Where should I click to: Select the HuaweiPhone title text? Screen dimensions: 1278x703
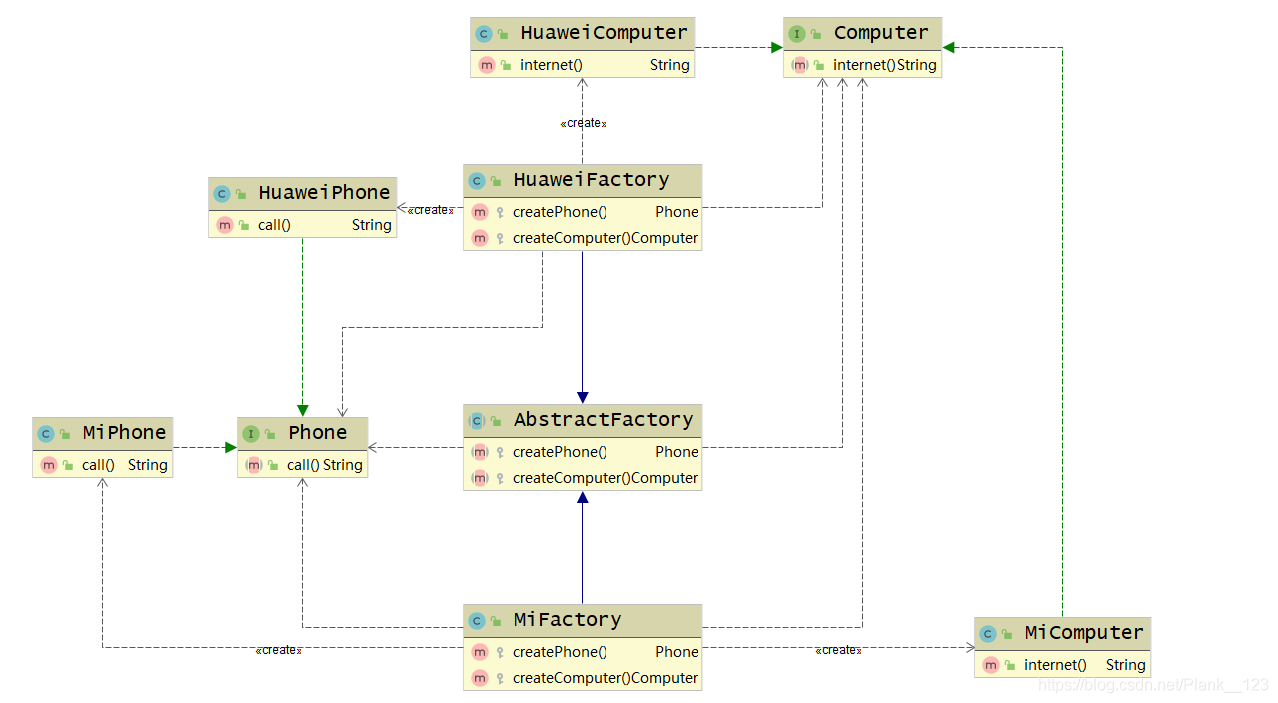point(324,193)
